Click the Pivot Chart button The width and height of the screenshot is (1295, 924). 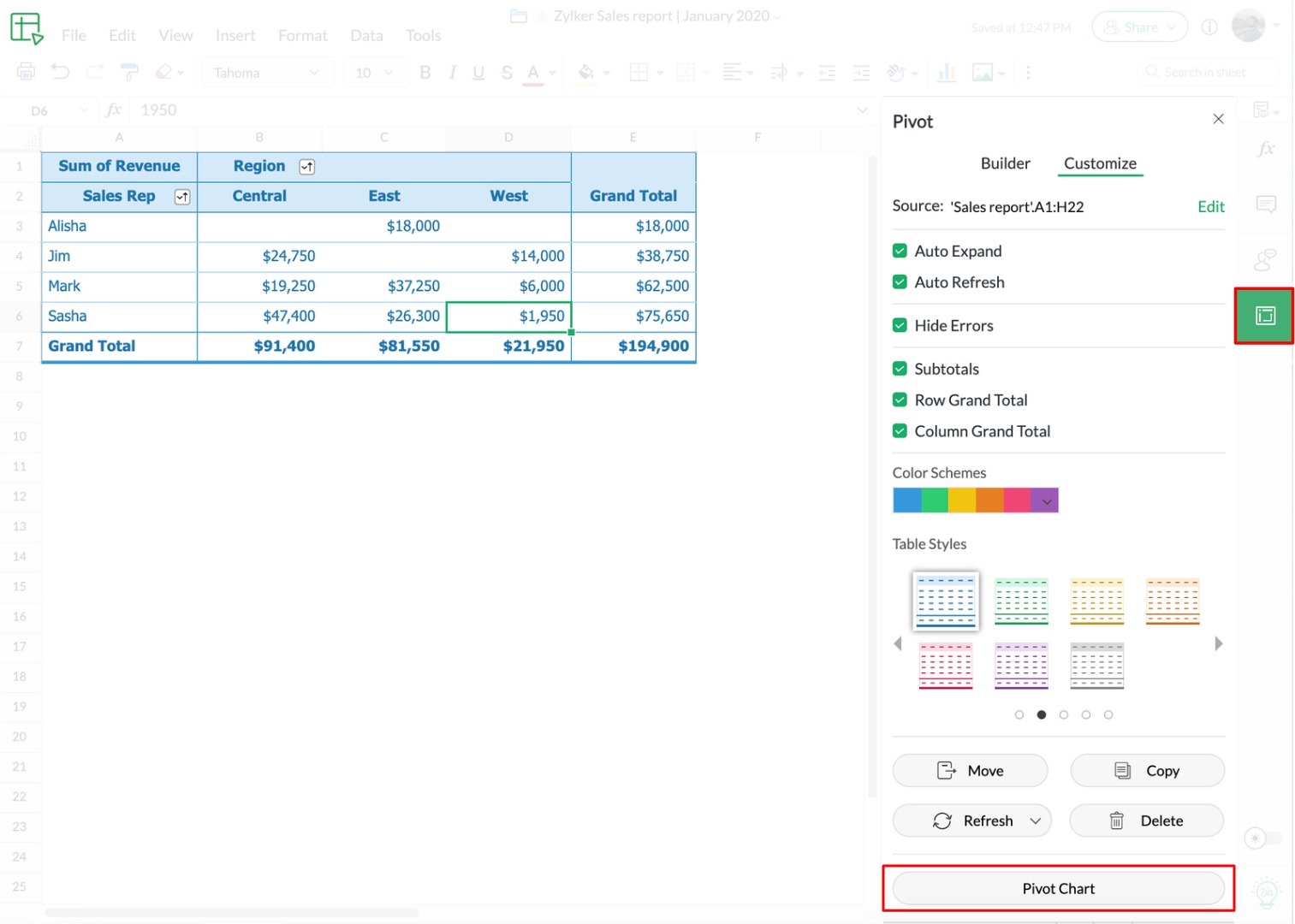(x=1058, y=888)
